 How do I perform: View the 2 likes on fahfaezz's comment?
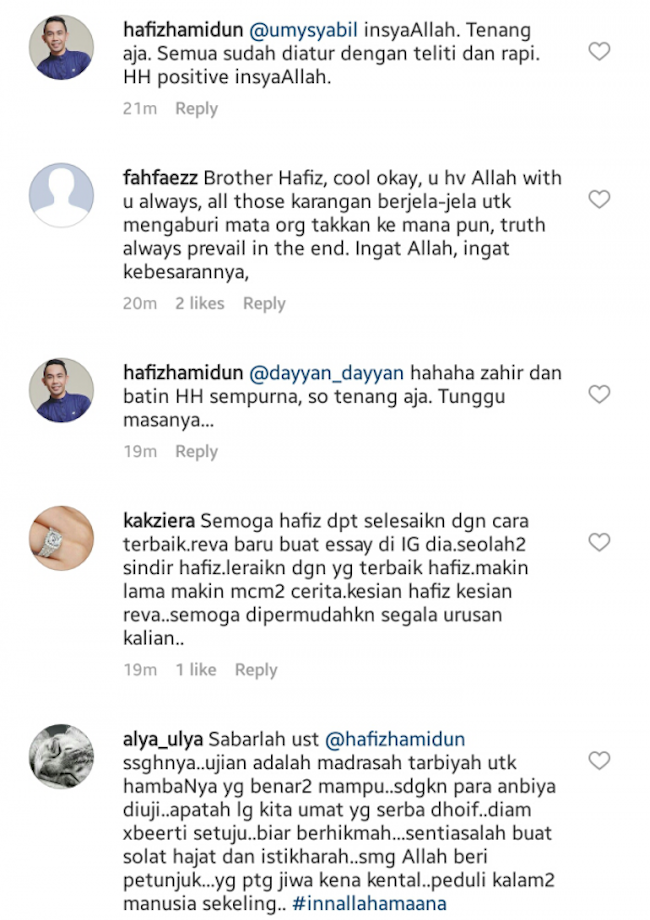[199, 303]
